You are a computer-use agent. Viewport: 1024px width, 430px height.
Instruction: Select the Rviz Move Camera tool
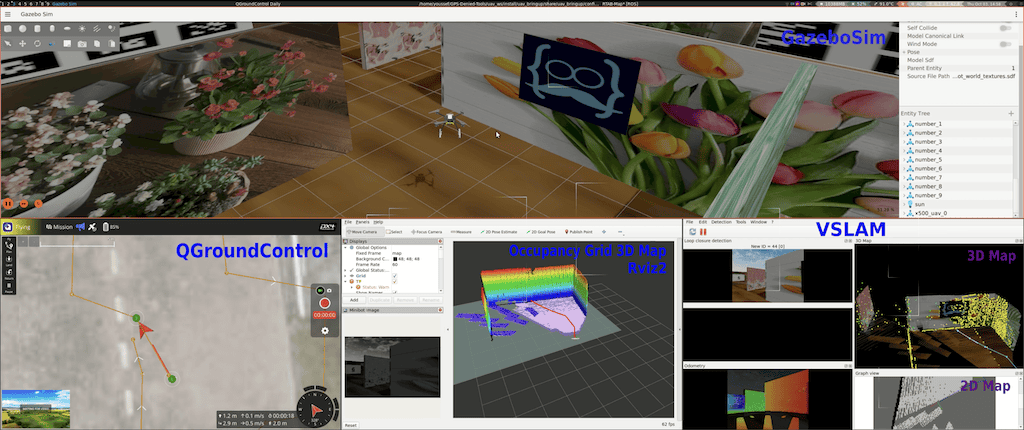coord(365,232)
